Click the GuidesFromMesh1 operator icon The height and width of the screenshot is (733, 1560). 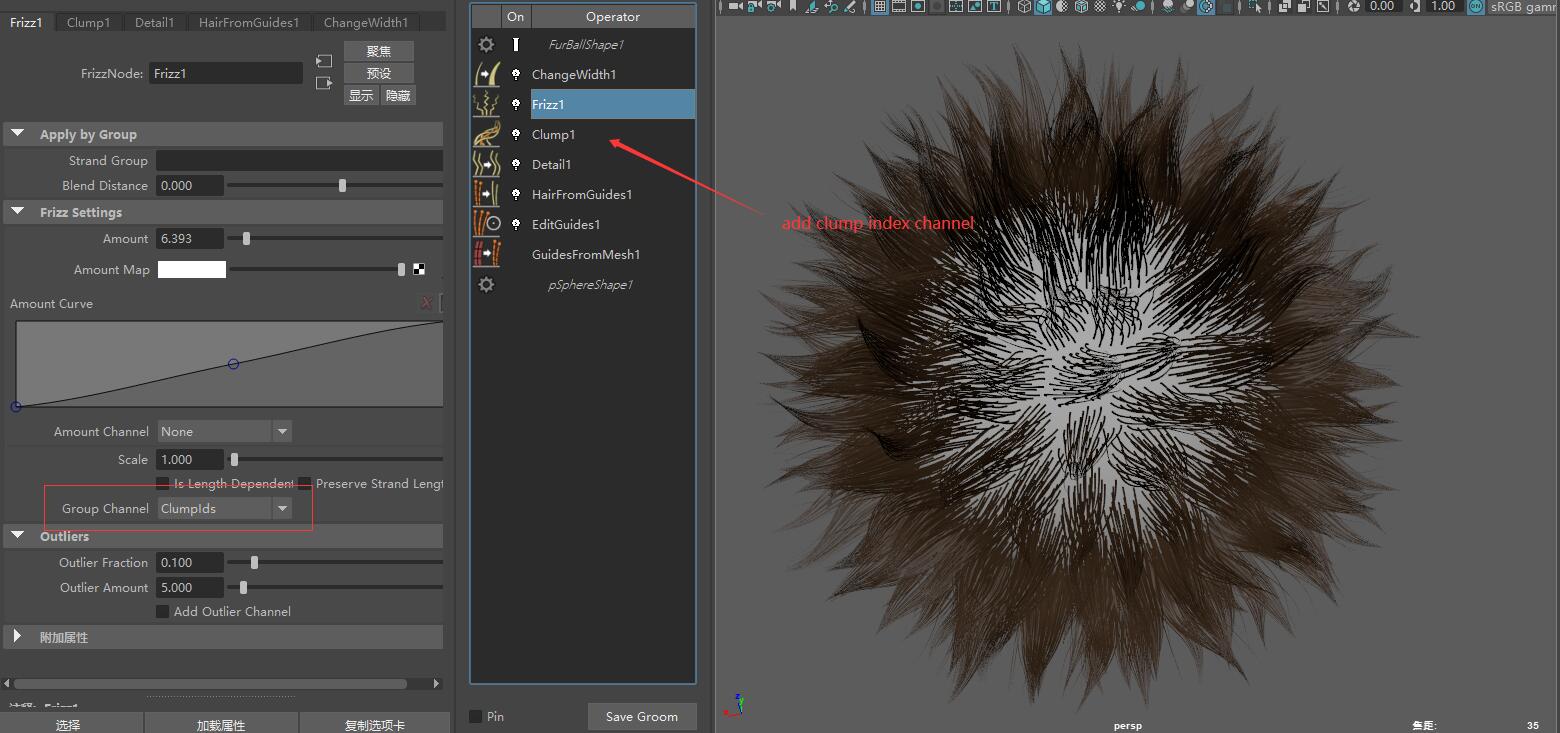(x=486, y=255)
